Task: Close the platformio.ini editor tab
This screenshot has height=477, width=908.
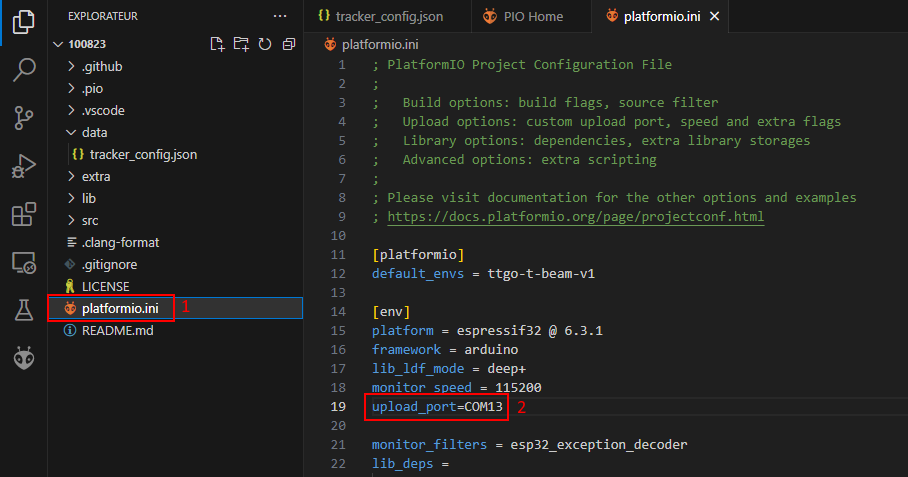Action: tap(714, 16)
